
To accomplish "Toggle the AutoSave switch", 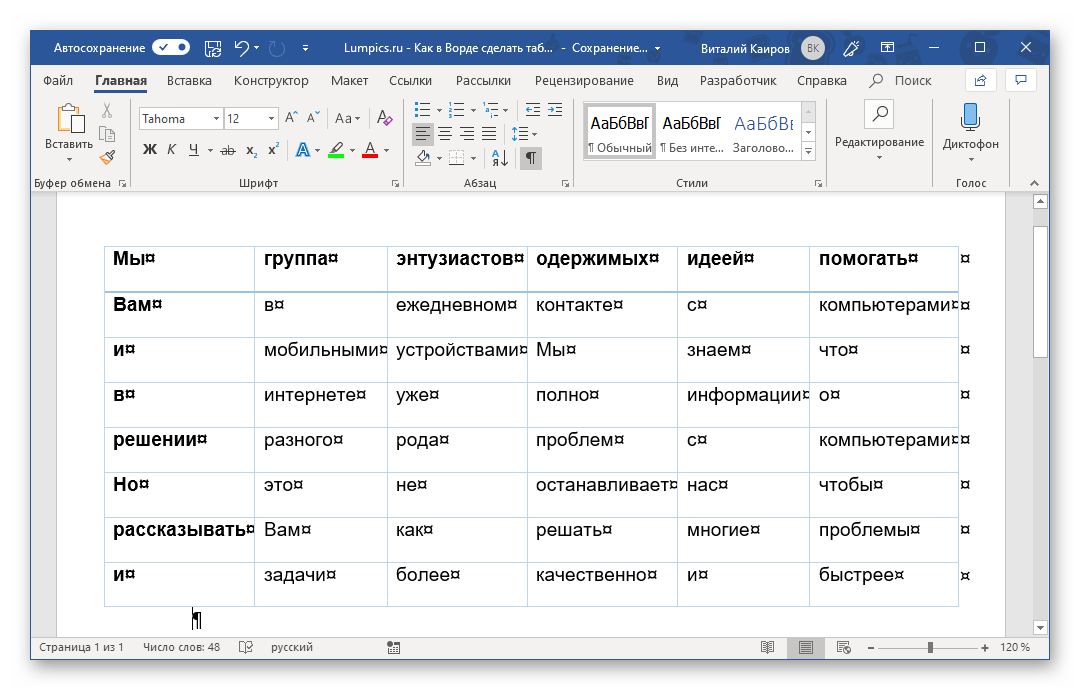I will (x=171, y=47).
